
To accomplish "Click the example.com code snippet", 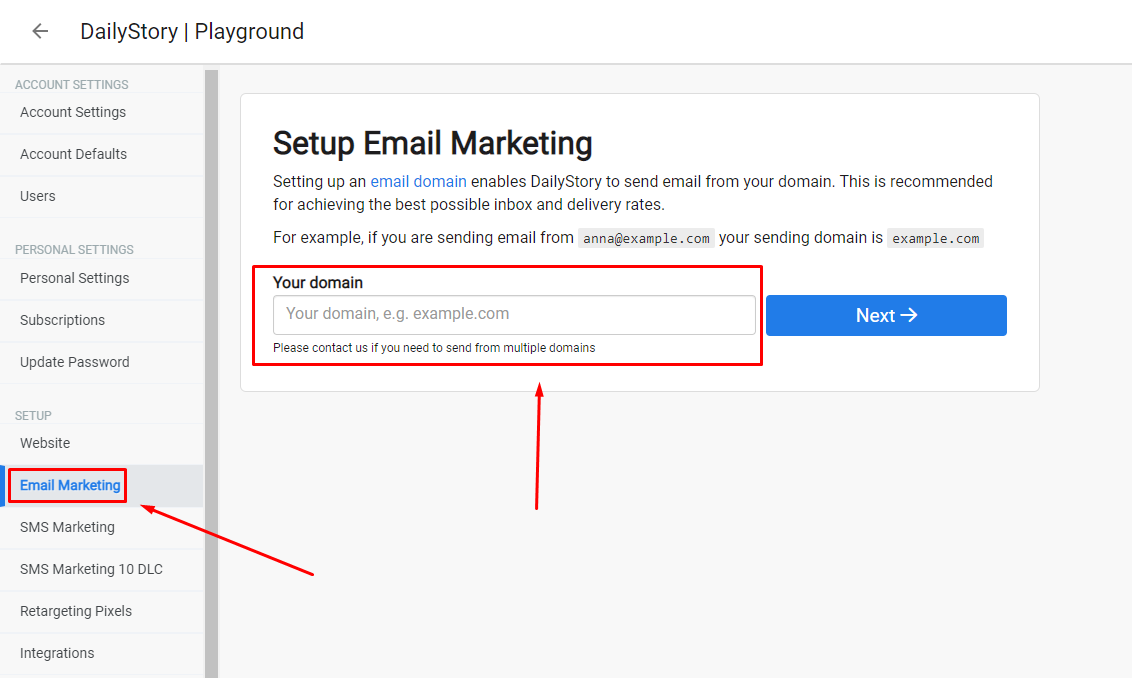I will [935, 238].
